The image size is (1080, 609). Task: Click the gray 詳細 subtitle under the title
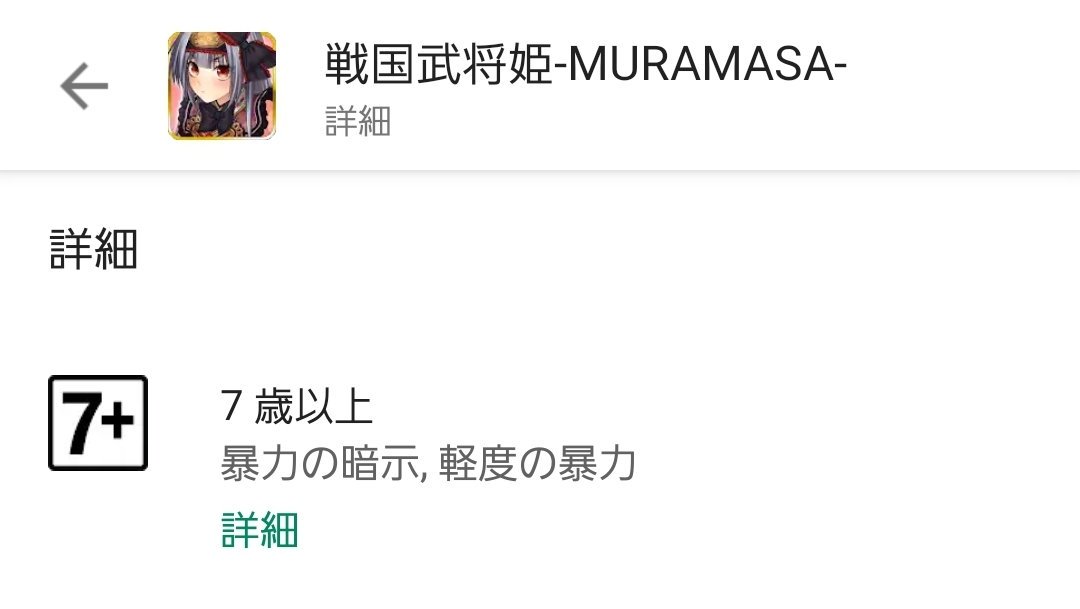[357, 121]
